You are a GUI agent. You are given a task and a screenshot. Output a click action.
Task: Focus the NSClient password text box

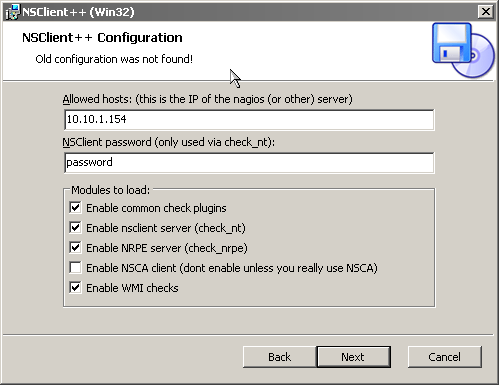249,163
